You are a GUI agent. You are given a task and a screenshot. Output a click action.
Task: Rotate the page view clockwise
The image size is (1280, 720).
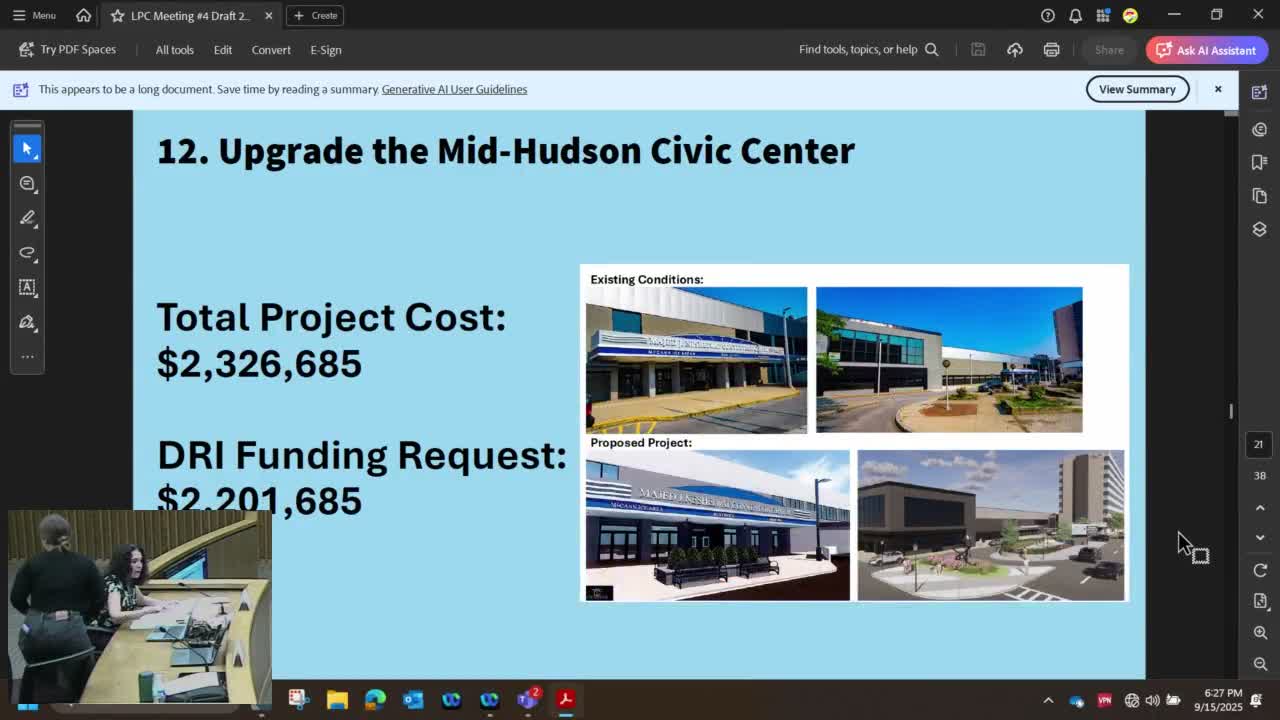coord(1260,570)
